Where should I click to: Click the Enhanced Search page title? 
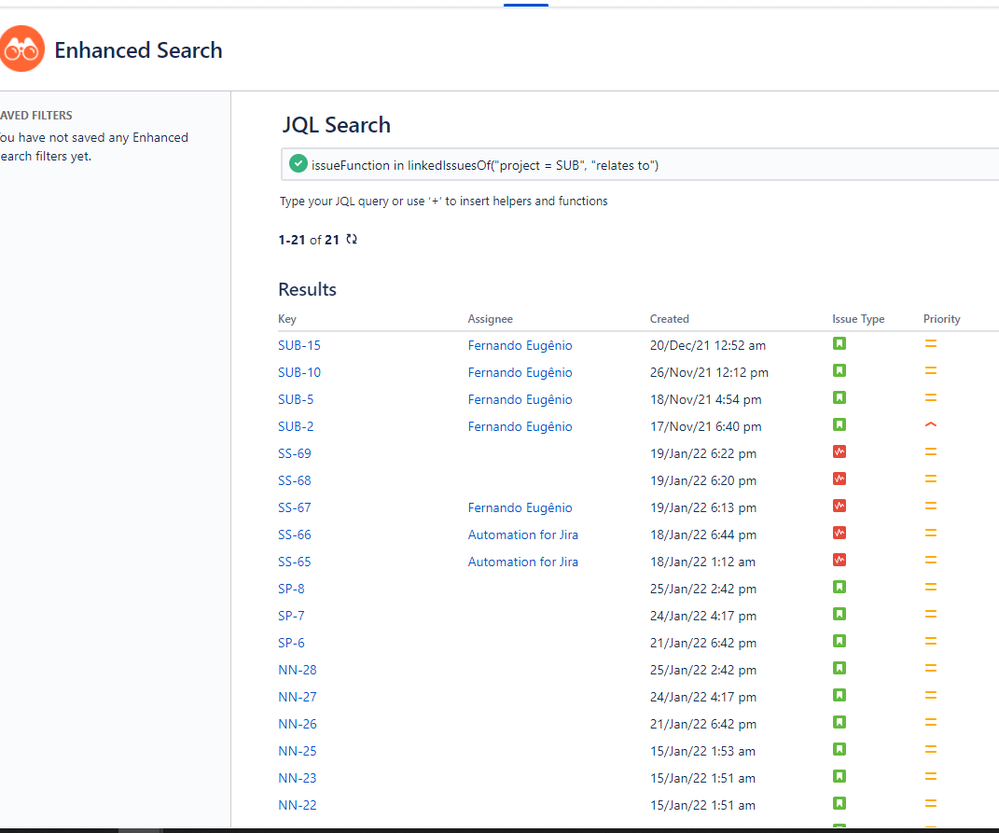[138, 50]
